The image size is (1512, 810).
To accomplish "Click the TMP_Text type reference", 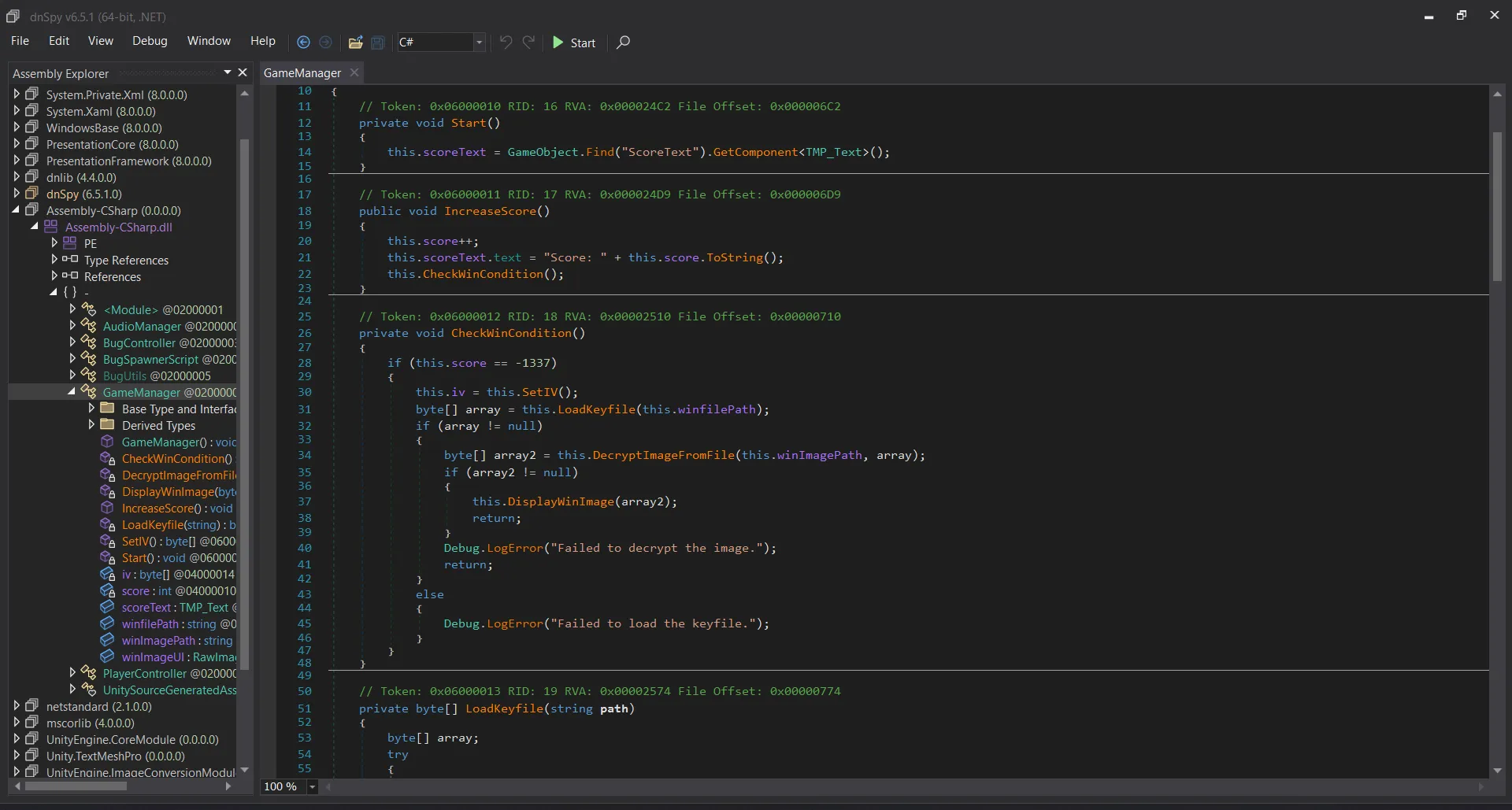I will pos(833,152).
